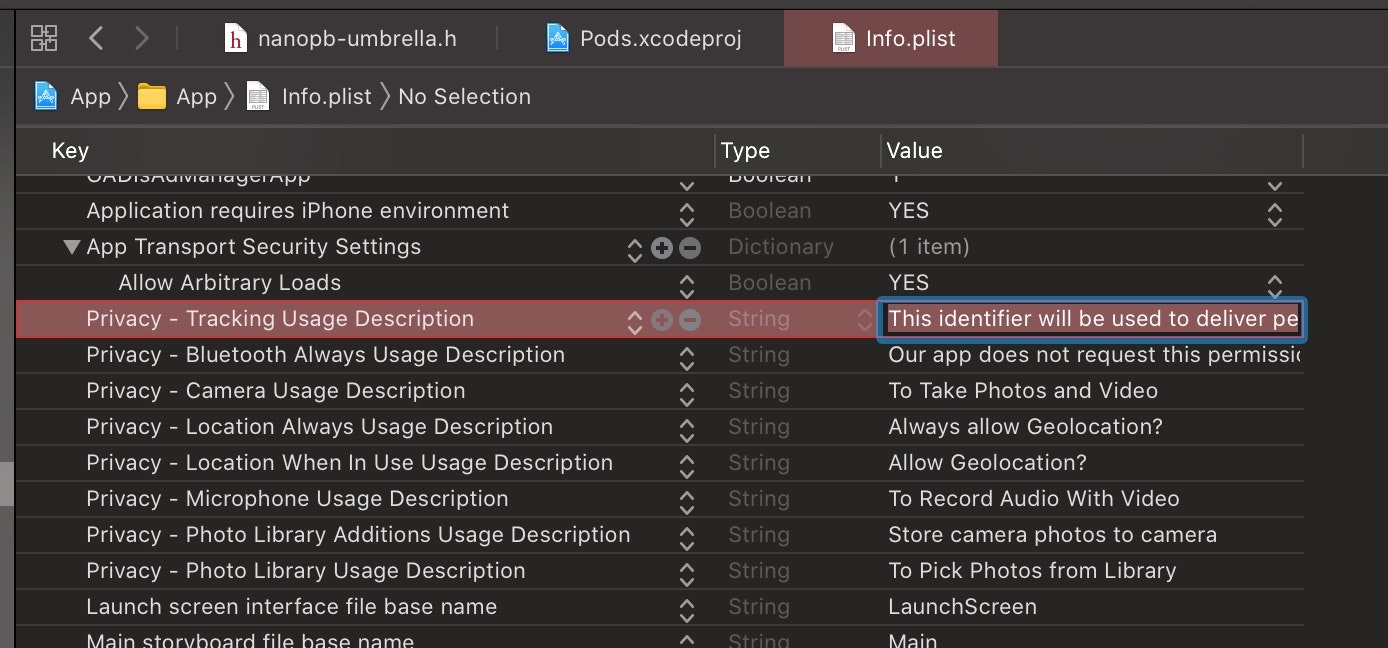
Task: Click the Key column header
Action: coord(70,151)
